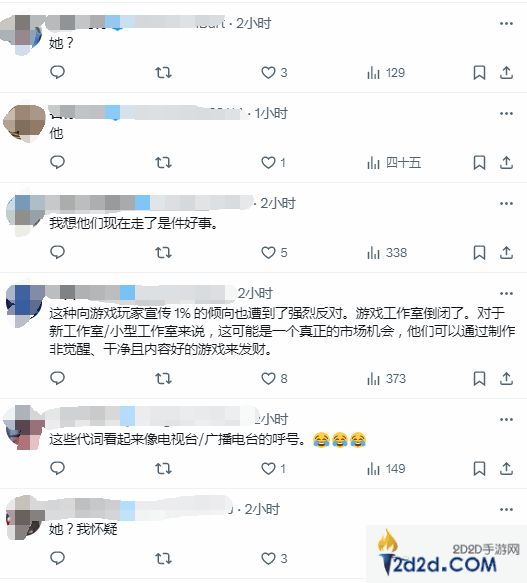Expand more menu on game studio comment

point(506,293)
